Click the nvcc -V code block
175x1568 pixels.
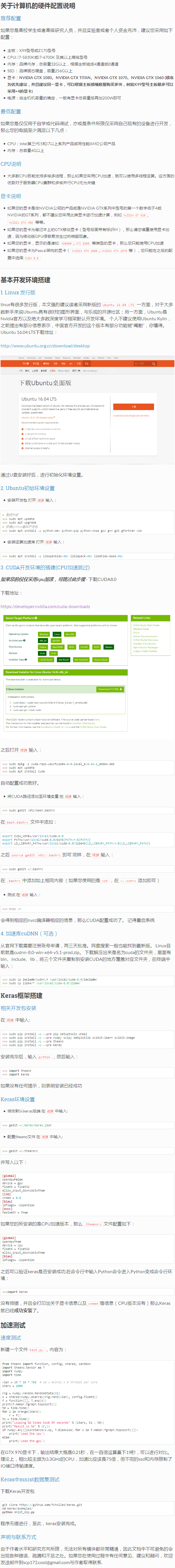tap(87, 909)
